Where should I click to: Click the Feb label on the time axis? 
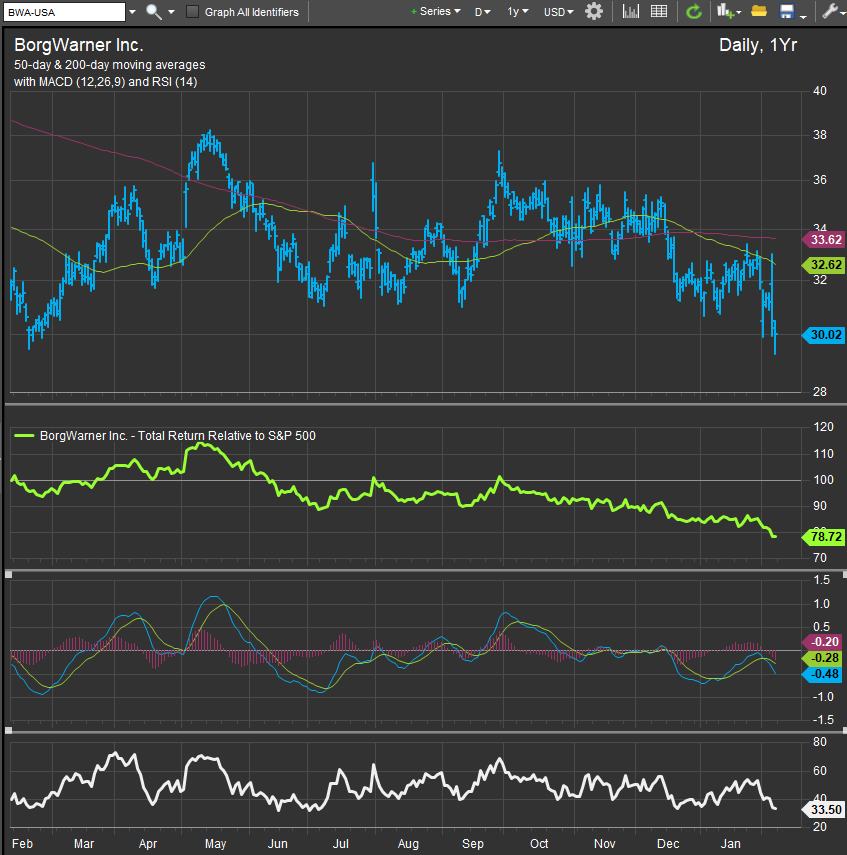[22, 844]
